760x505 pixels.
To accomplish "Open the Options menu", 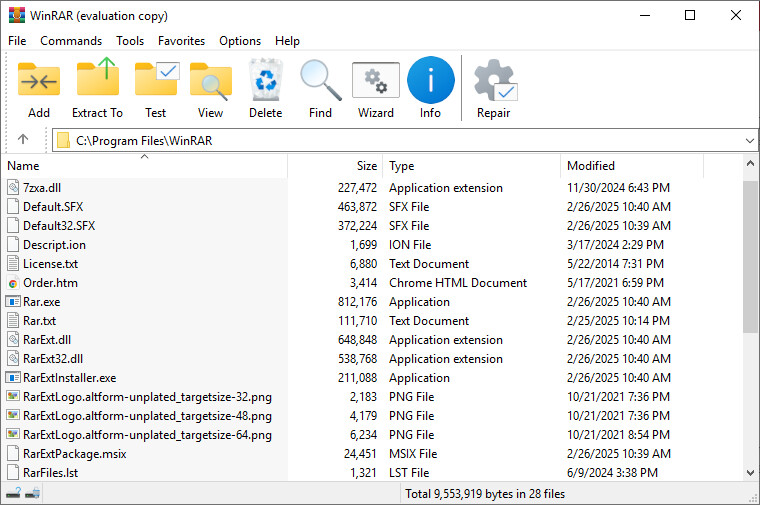I will 240,41.
